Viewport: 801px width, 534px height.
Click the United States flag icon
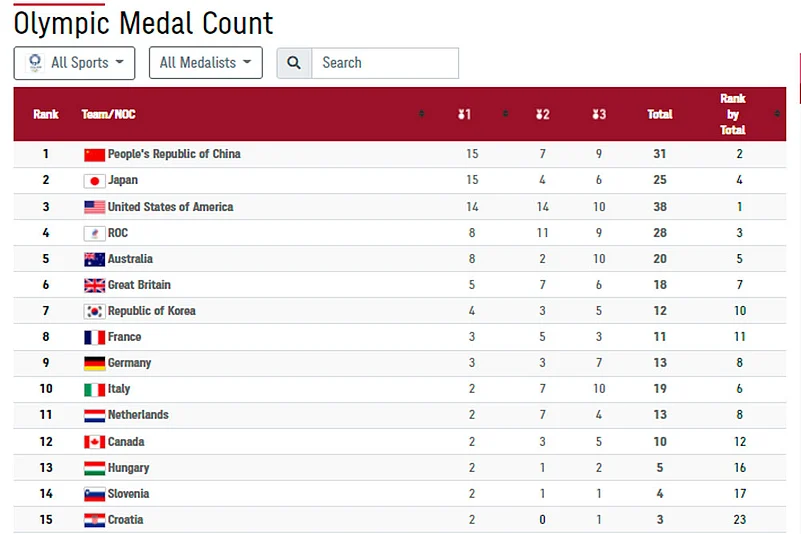click(x=94, y=207)
